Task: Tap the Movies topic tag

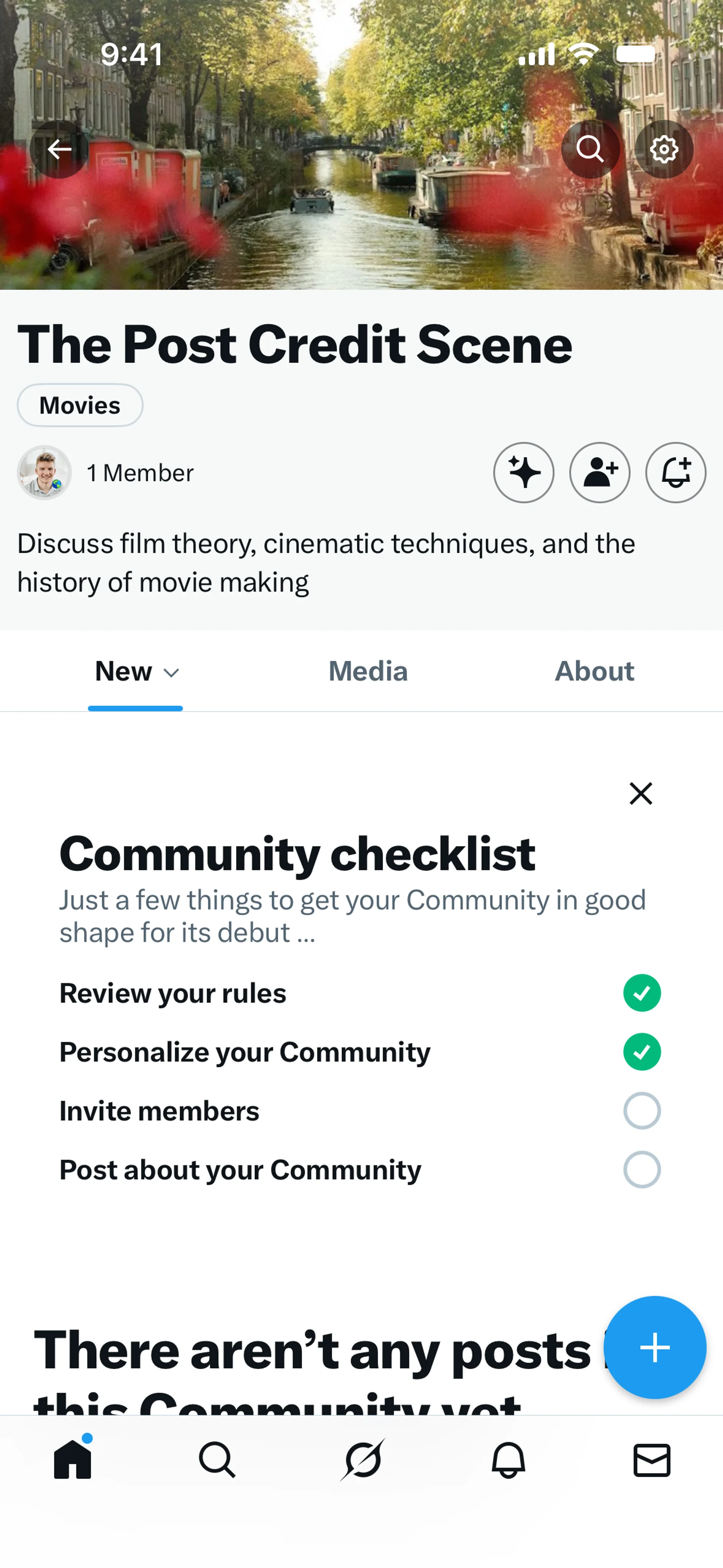Action: 80,405
